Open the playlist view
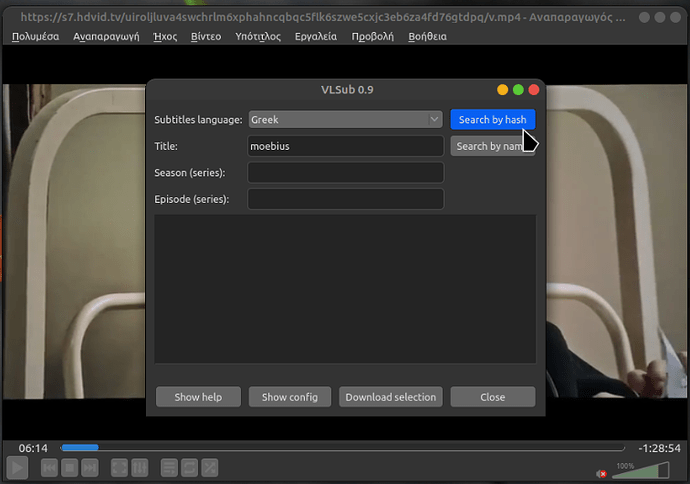The image size is (690, 484). click(x=169, y=467)
